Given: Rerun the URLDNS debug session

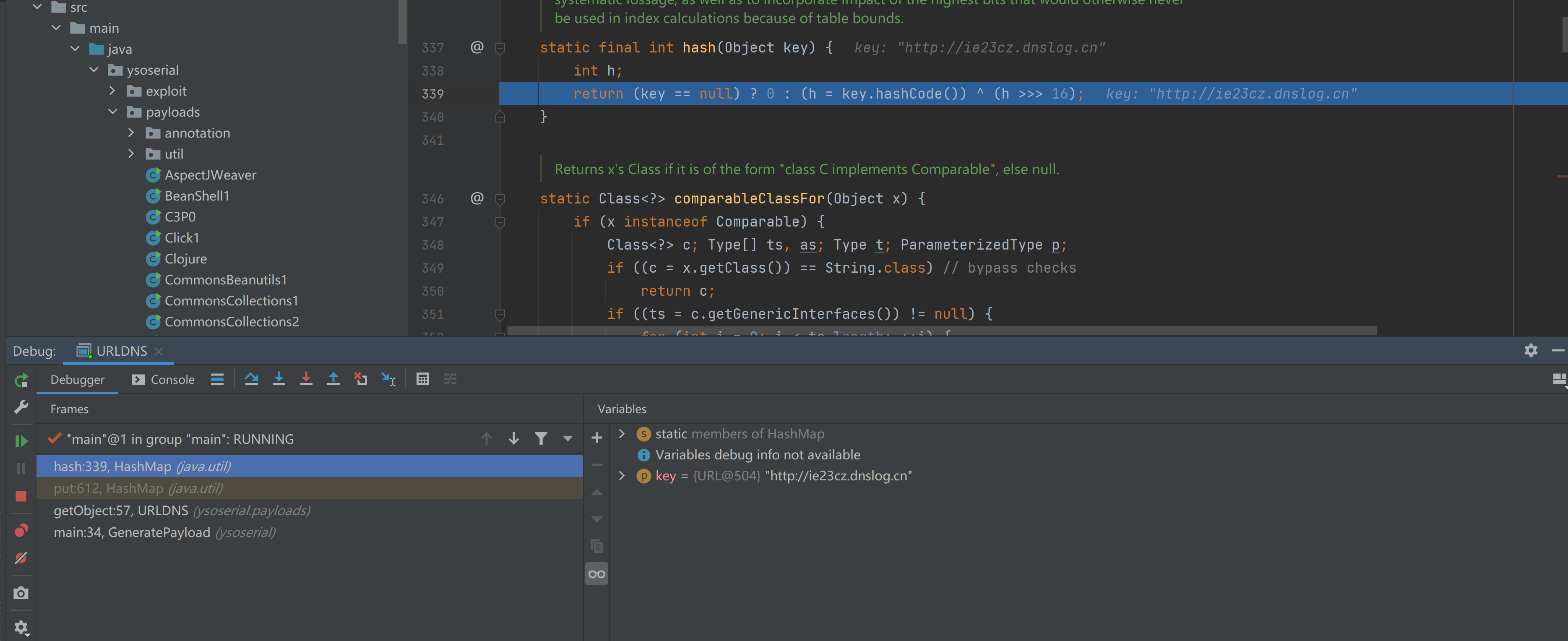Looking at the screenshot, I should tap(21, 380).
